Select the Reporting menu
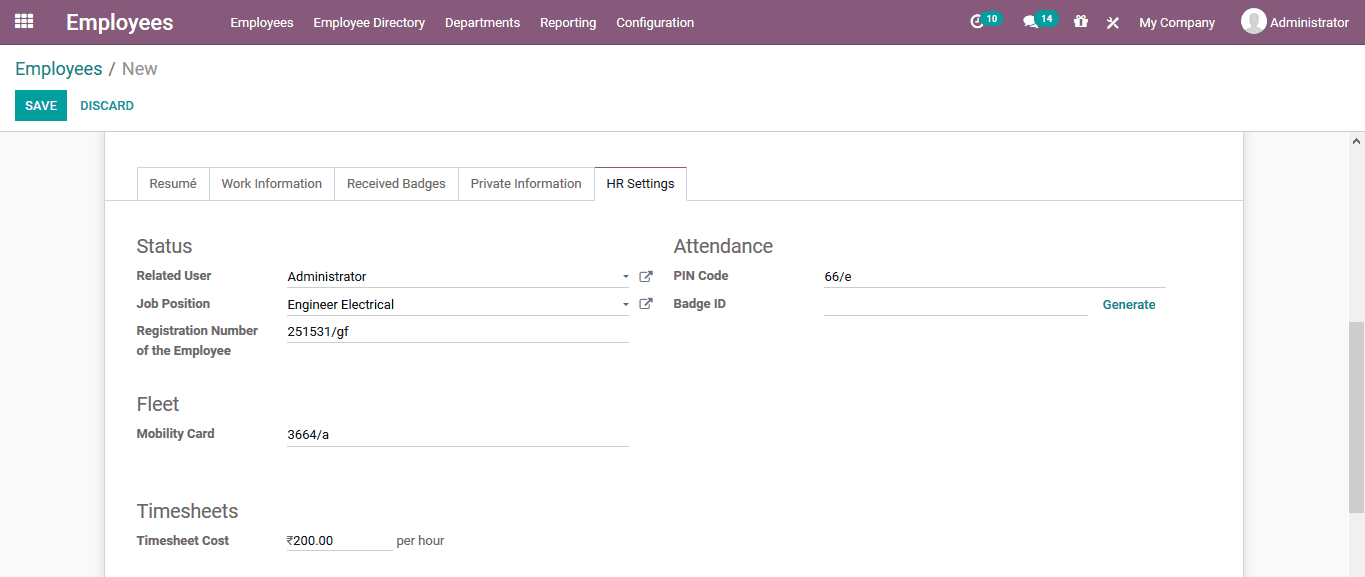 pyautogui.click(x=568, y=22)
